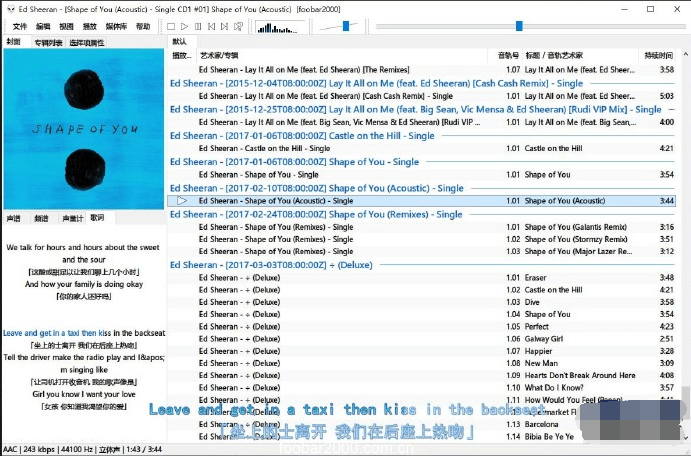691x456 pixels.
Task: Select the Eraser track
Action: coord(422,278)
